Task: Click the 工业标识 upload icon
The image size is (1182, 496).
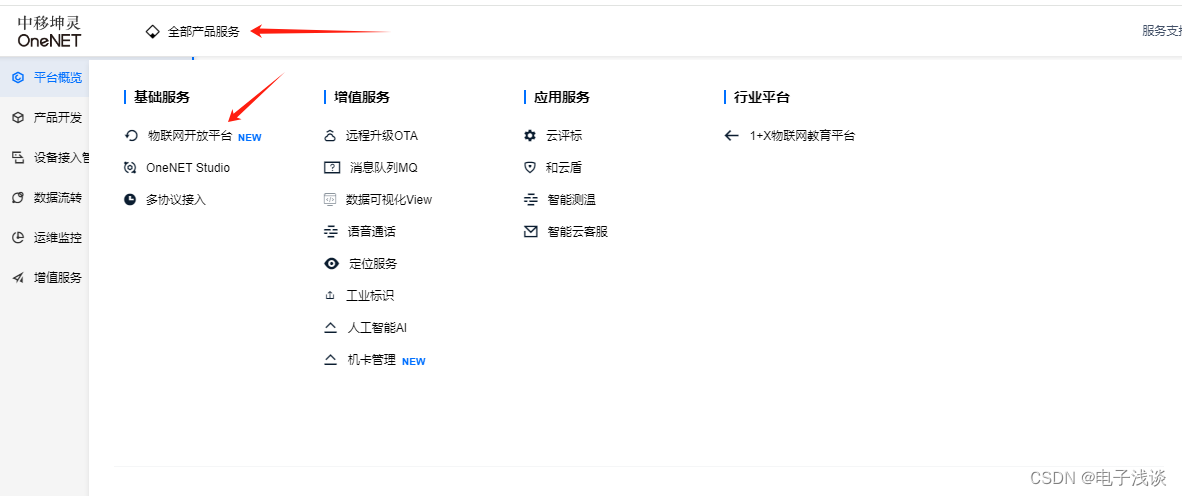Action: click(329, 296)
